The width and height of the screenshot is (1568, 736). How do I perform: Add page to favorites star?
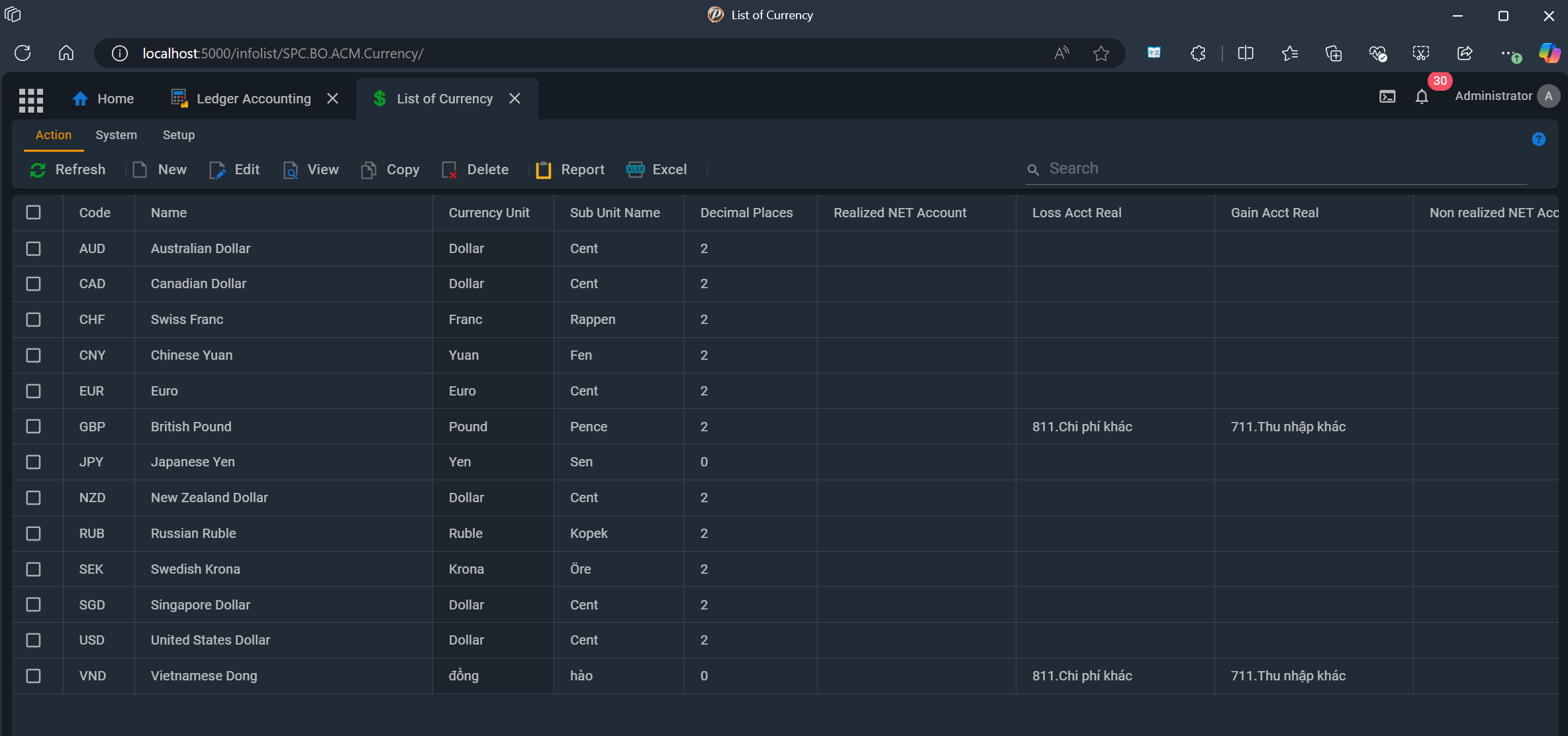coord(1101,53)
